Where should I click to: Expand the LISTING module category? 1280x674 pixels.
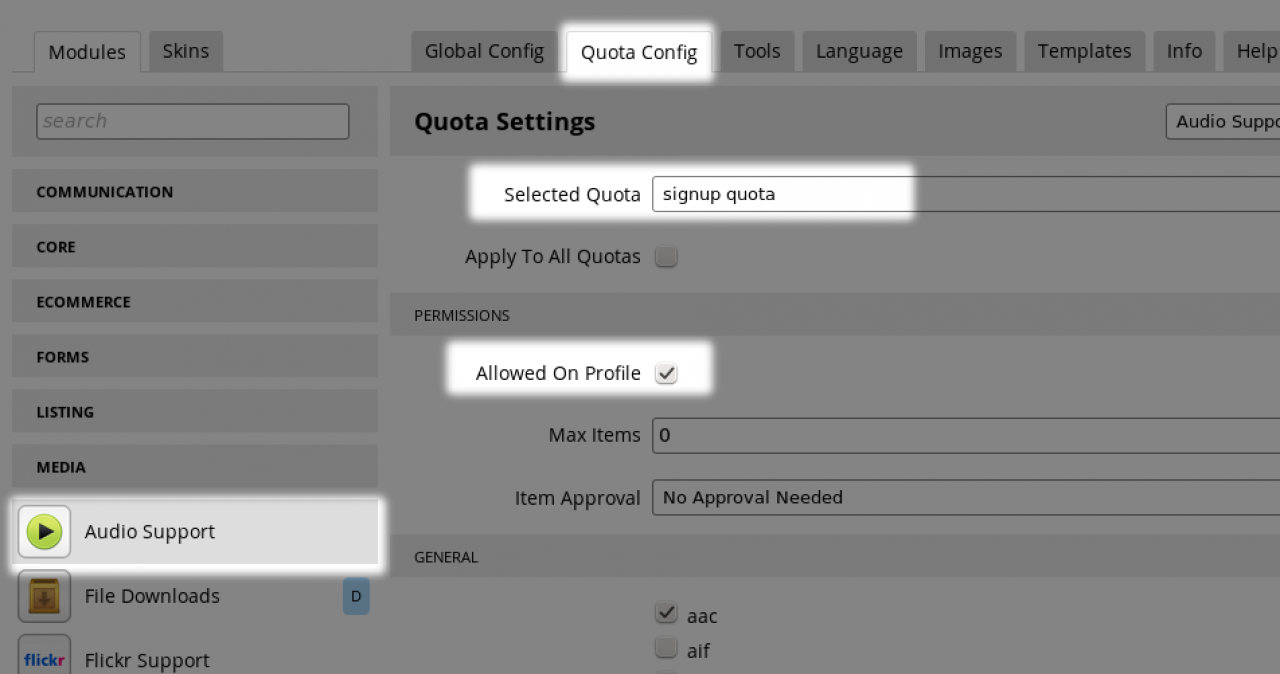coord(195,411)
